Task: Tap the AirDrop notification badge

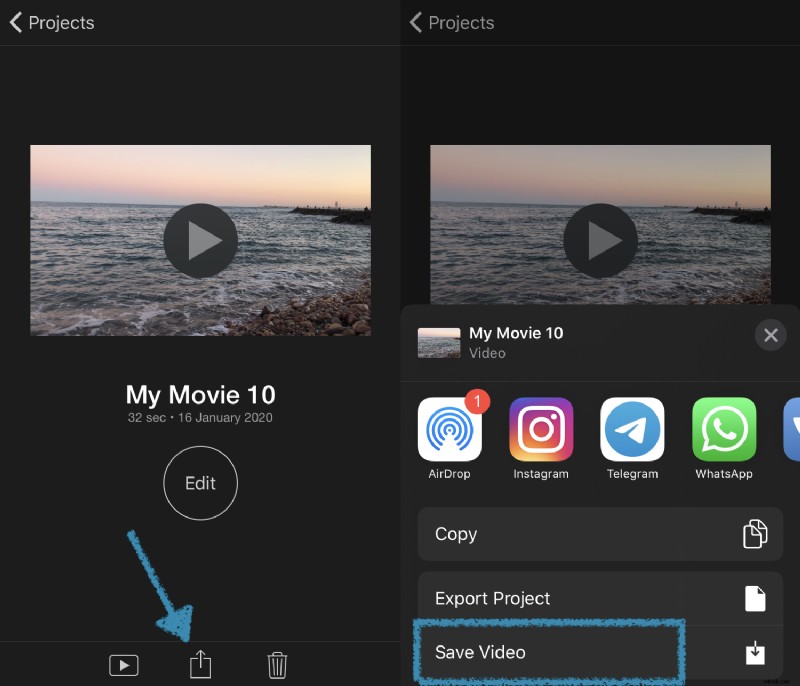Action: click(x=477, y=404)
